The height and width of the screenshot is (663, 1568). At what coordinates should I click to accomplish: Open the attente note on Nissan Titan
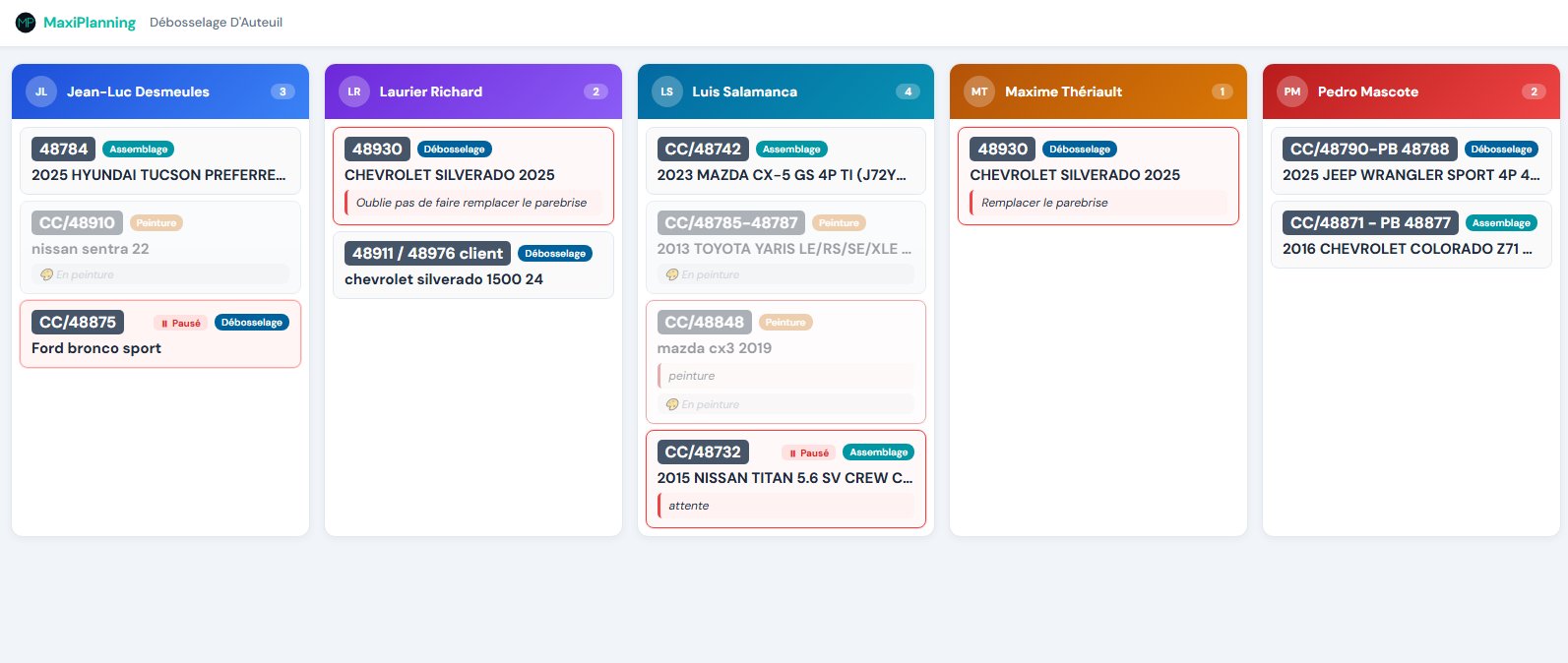[x=785, y=506]
